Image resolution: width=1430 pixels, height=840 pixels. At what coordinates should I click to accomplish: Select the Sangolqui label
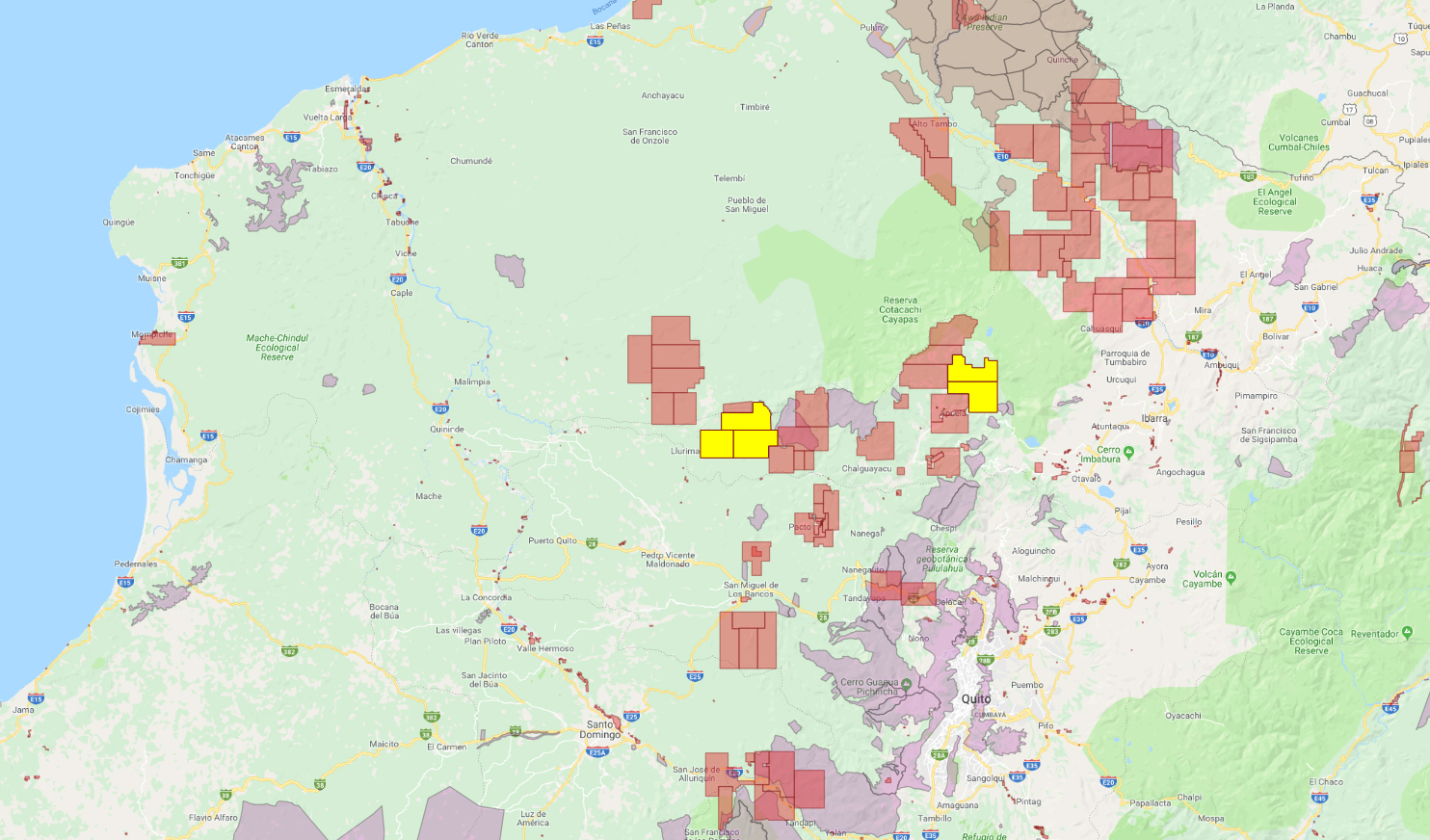[985, 778]
